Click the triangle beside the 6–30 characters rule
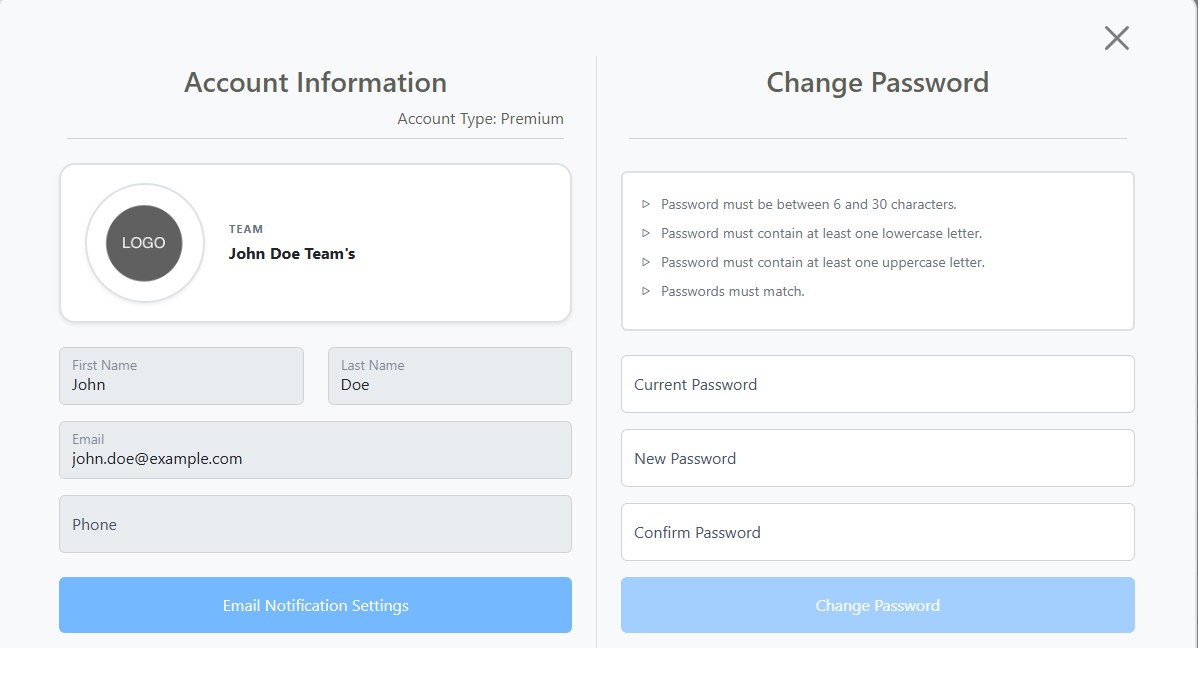The image size is (1198, 688). tap(646, 204)
